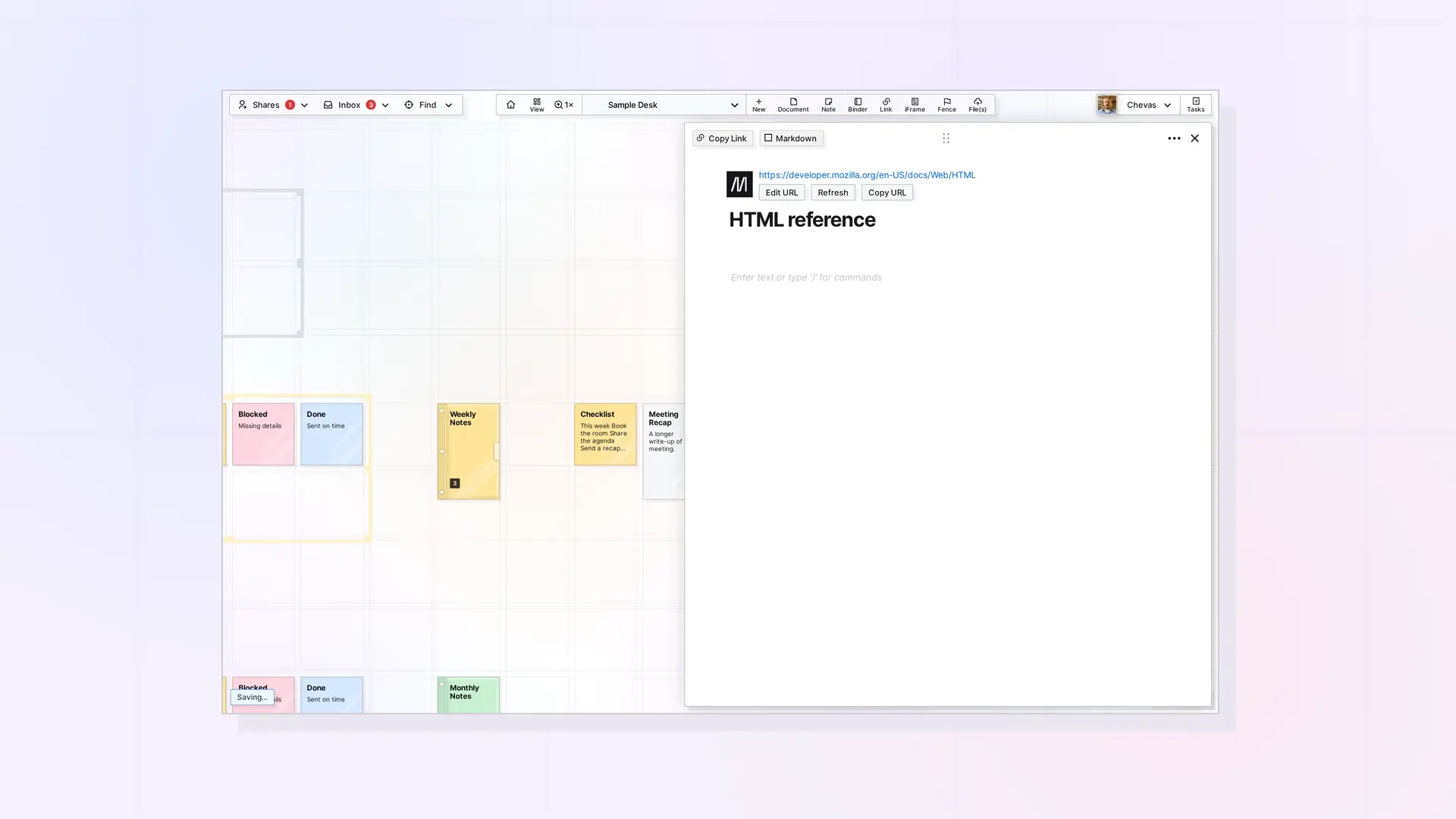Select the Weekly Notes binder card
This screenshot has height=819, width=1456.
[x=469, y=451]
